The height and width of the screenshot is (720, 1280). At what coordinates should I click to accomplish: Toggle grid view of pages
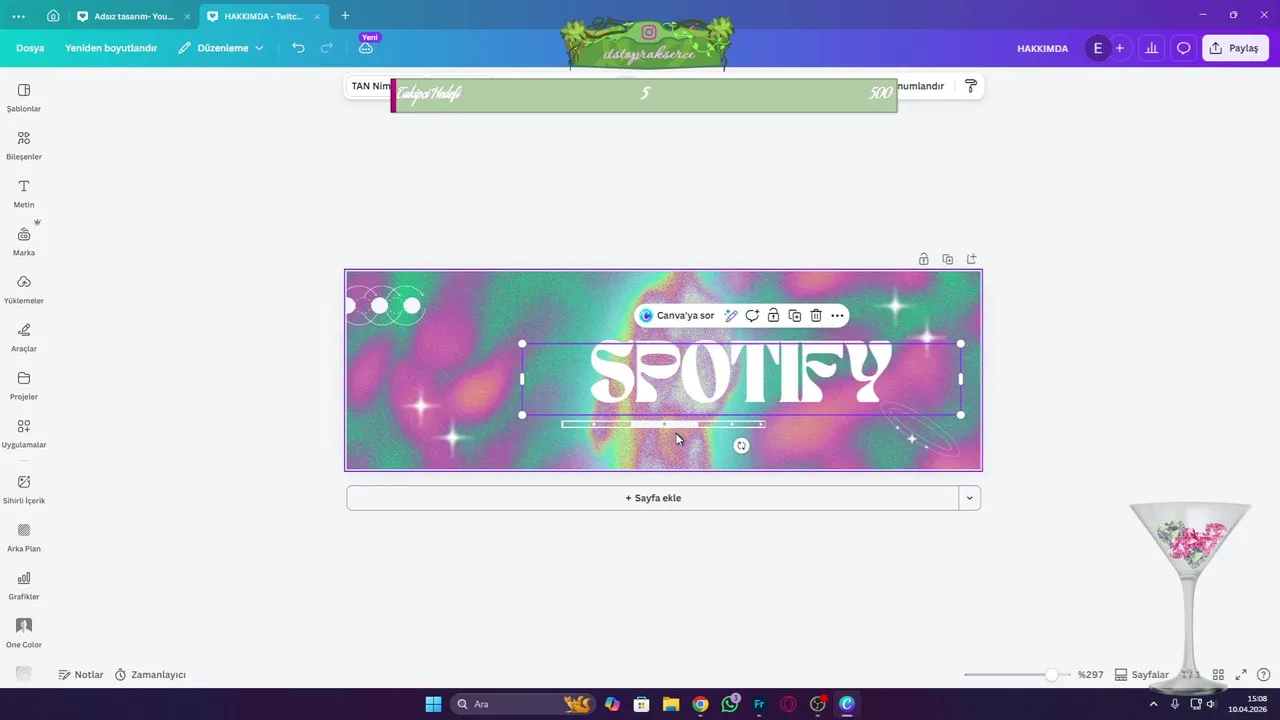pyautogui.click(x=1218, y=675)
